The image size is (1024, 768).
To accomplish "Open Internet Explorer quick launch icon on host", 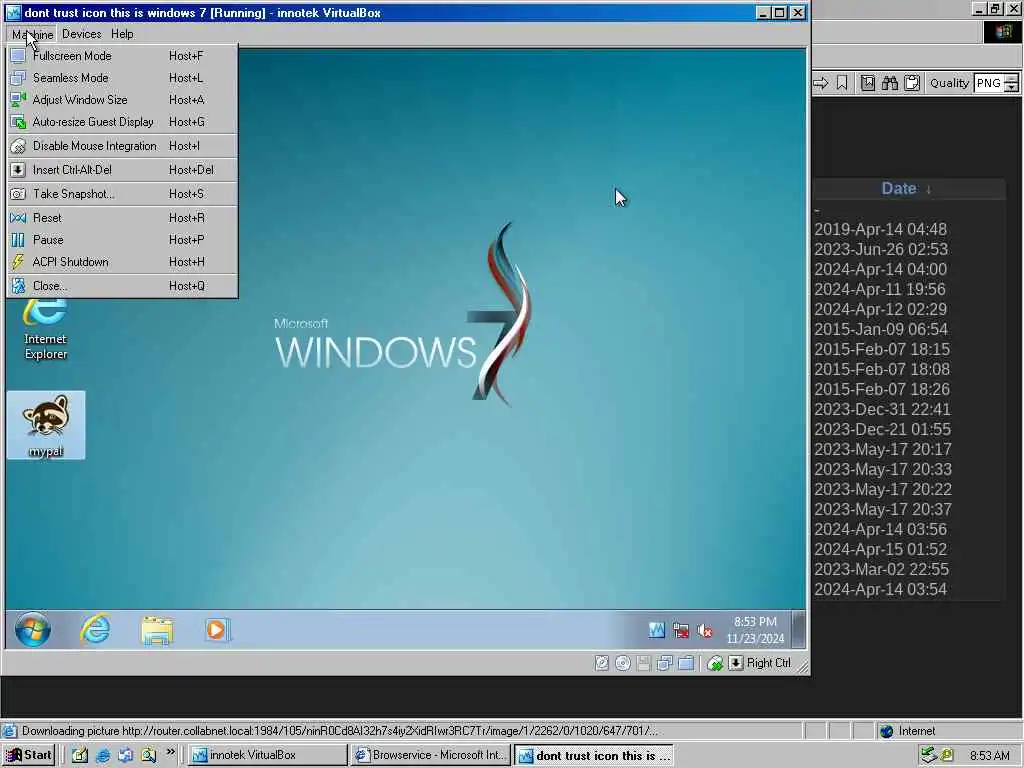I will pos(103,755).
